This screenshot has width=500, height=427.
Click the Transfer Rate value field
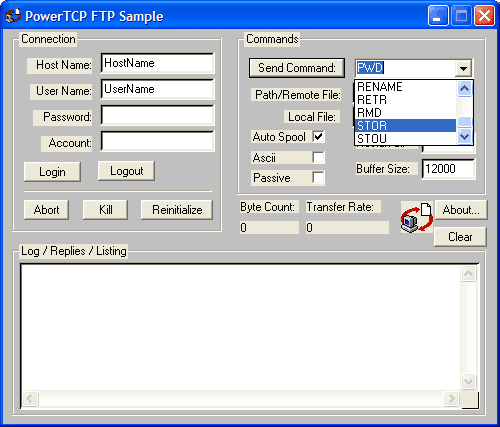pos(347,227)
